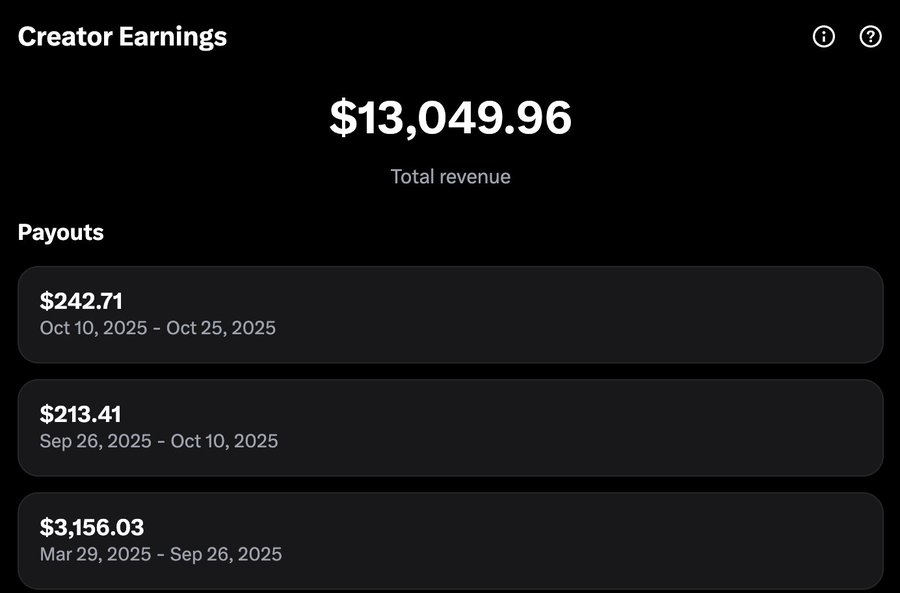Click the Mar 29 - Sep 26 date range
The image size is (900, 593).
coord(160,554)
